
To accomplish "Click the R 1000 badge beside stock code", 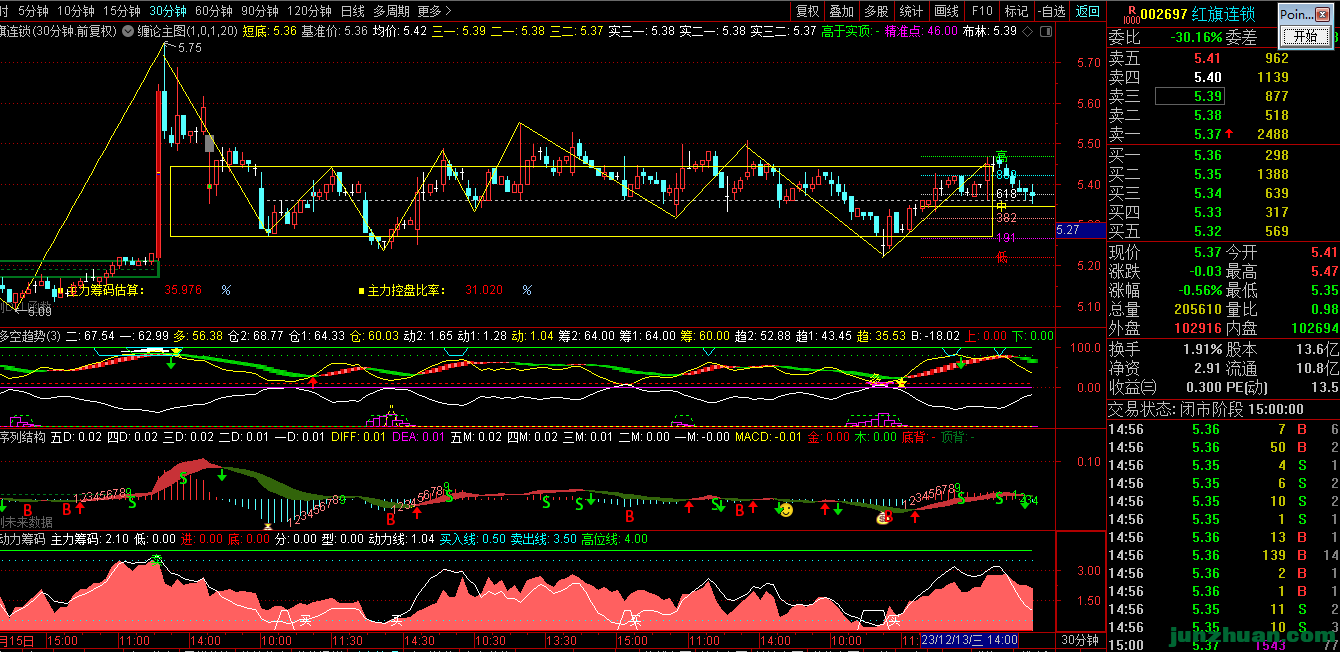I will [1130, 13].
